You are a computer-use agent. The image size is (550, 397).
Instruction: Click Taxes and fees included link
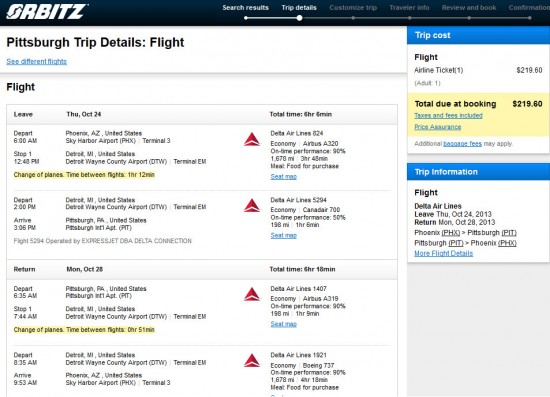448,115
